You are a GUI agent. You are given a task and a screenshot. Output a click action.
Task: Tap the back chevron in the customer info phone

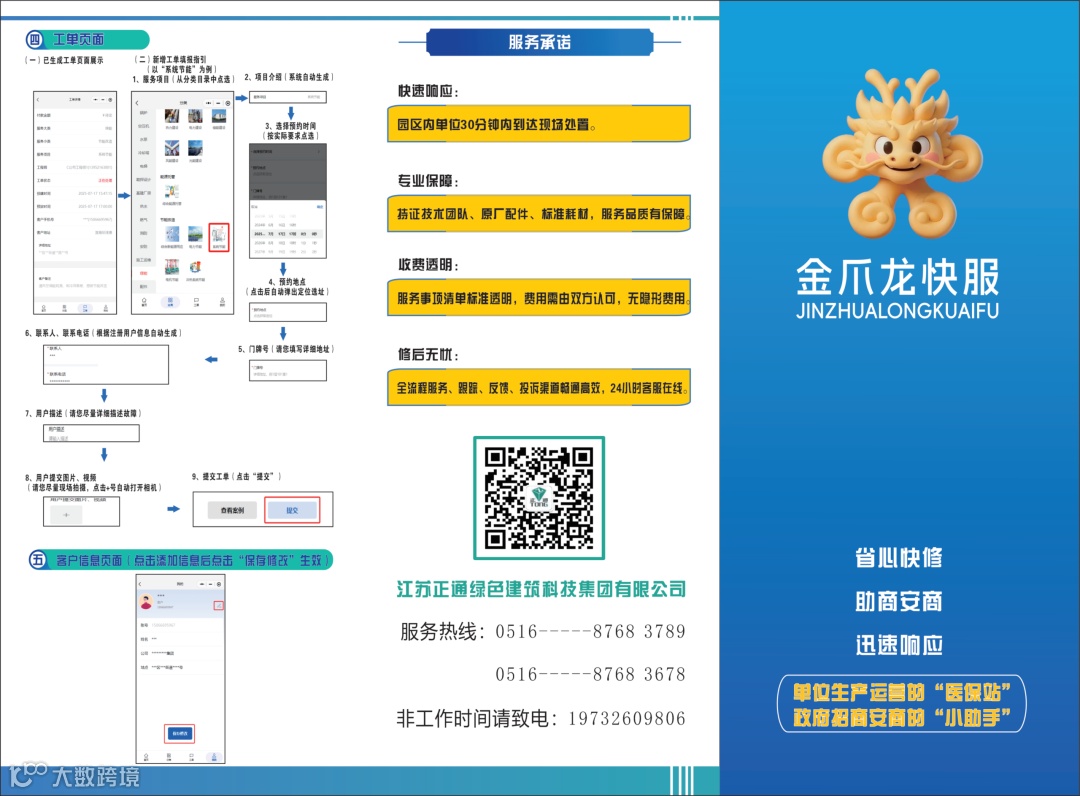point(140,584)
